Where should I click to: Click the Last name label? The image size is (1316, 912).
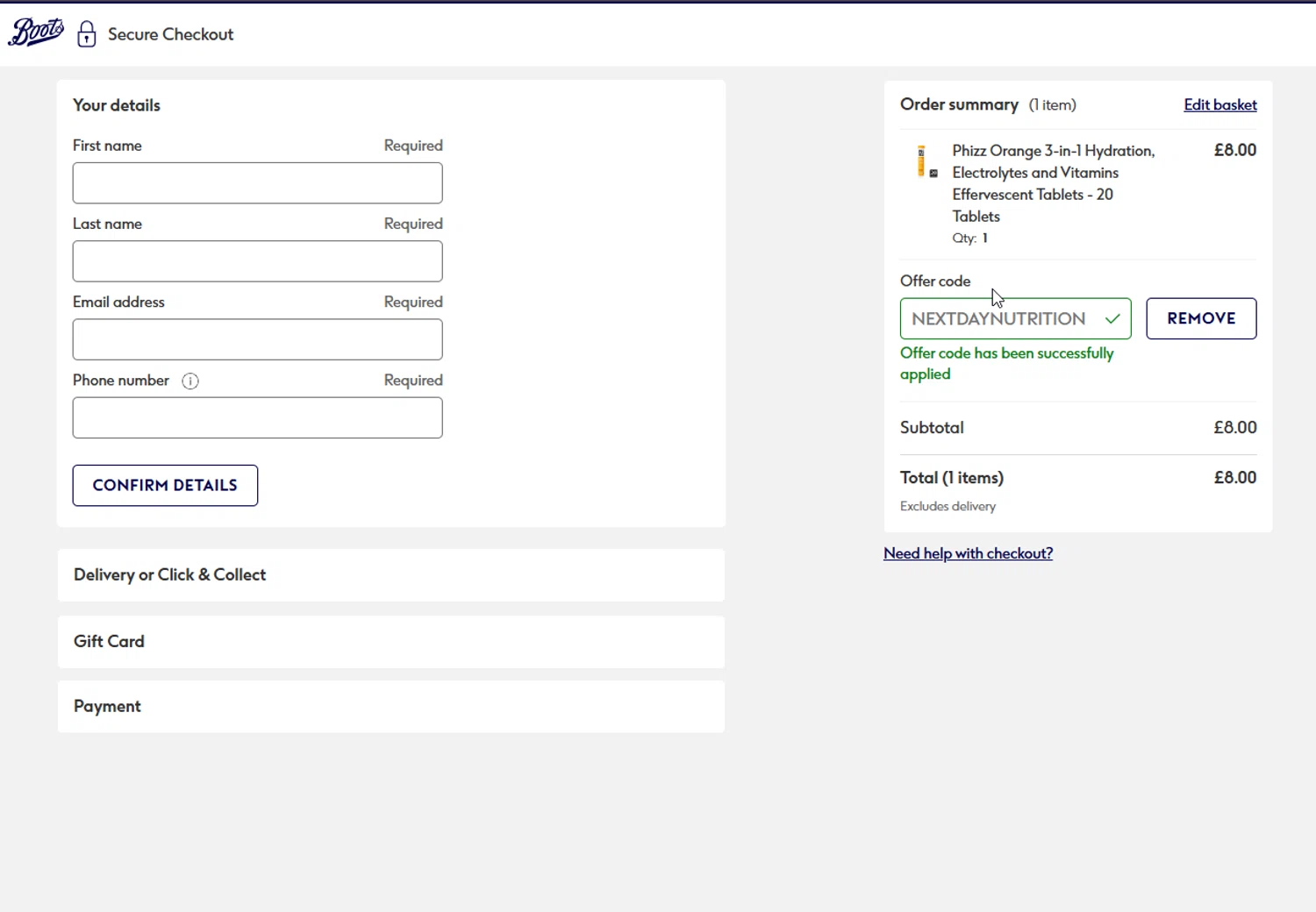107,224
